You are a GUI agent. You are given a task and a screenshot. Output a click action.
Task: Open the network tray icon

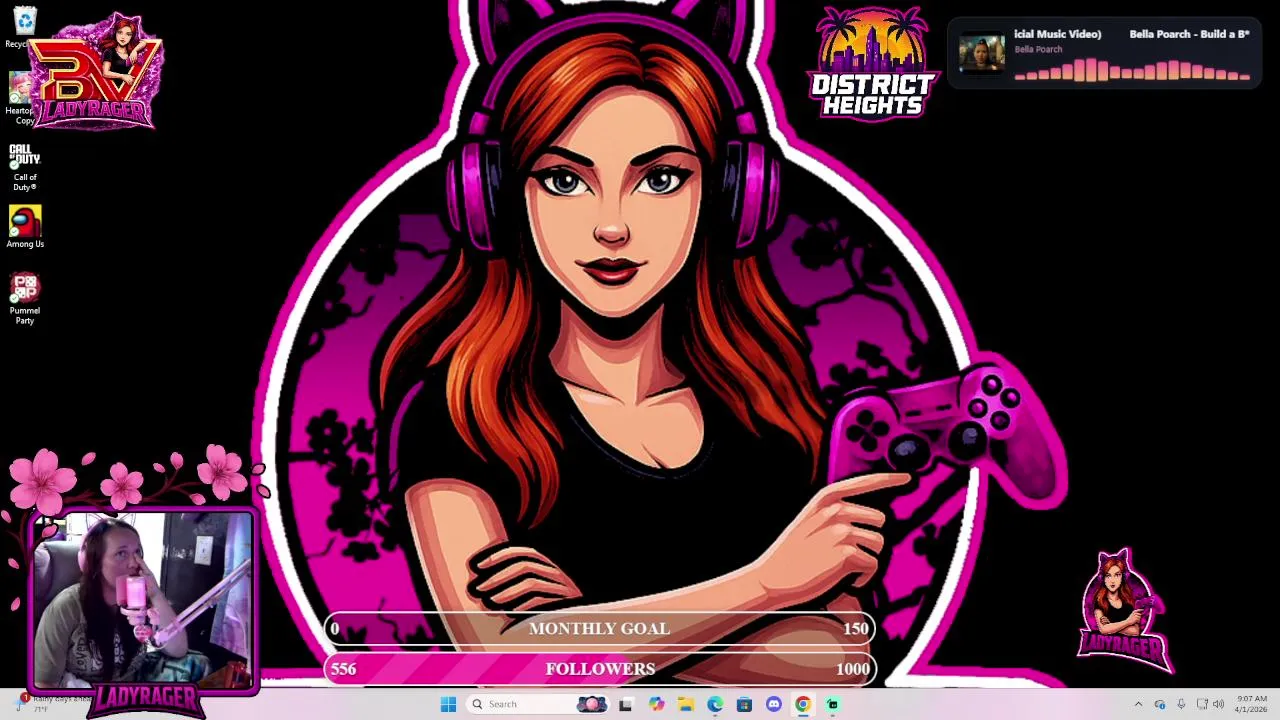click(x=1202, y=704)
